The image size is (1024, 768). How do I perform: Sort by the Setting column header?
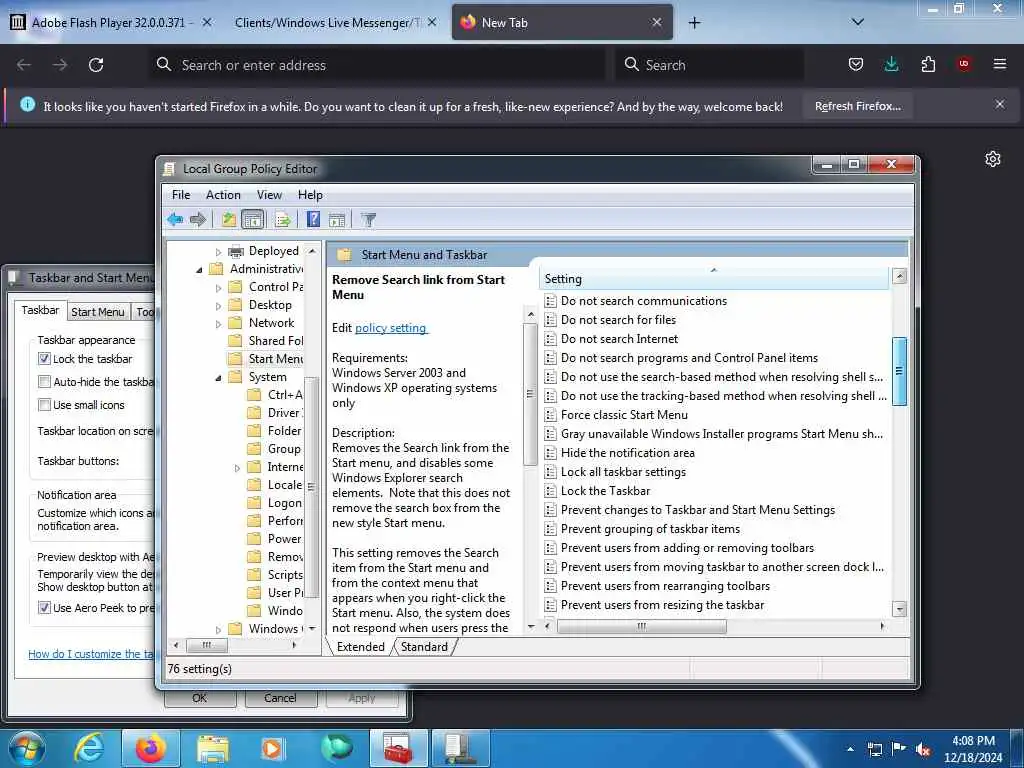[714, 279]
